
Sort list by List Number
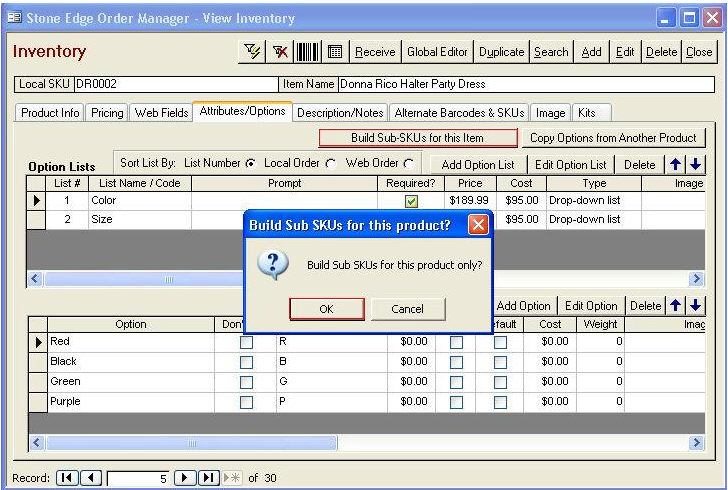(x=251, y=163)
